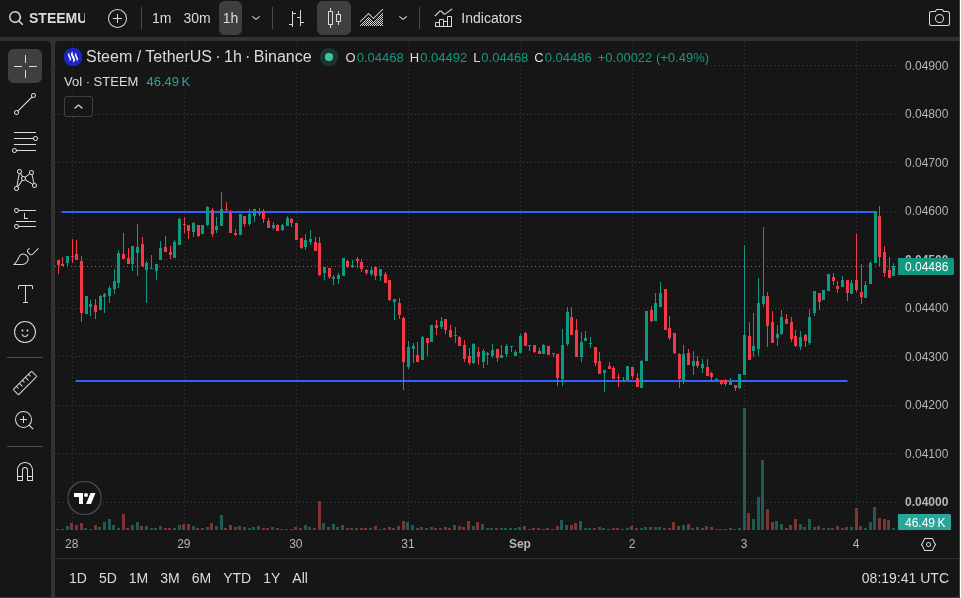Click the Sep date label on time axis
Screen dimensions: 961x598
point(520,543)
